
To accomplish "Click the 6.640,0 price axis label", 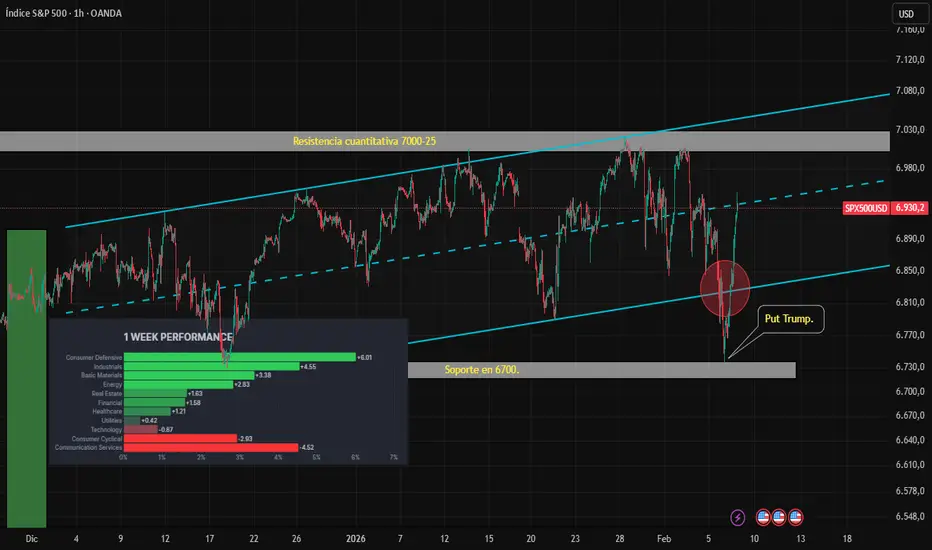I will tap(910, 441).
